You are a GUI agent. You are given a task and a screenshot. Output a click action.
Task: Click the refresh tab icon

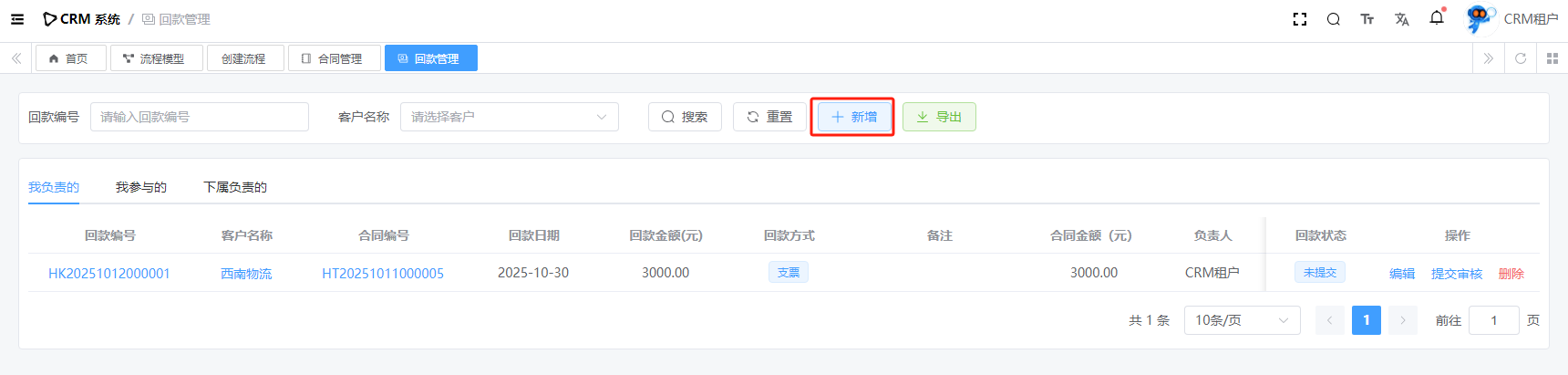point(1520,58)
